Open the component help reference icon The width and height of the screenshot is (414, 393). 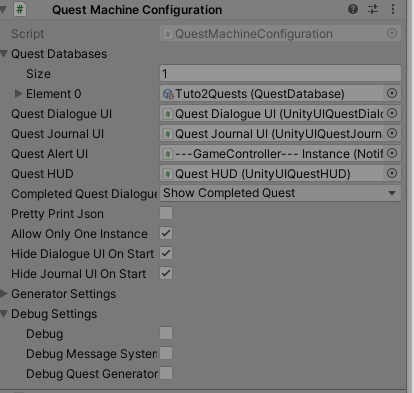click(353, 9)
